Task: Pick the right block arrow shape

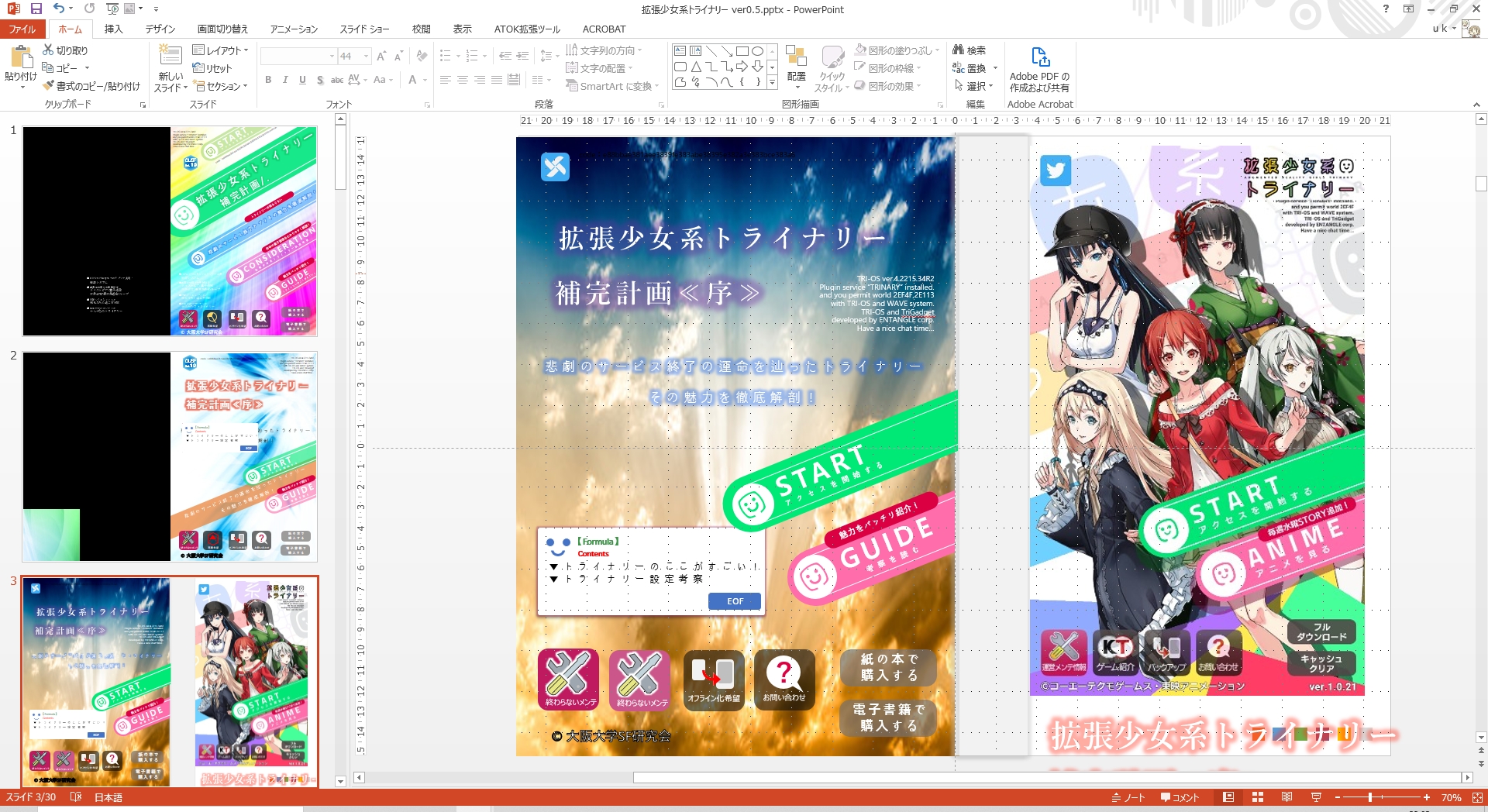Action: 742,67
